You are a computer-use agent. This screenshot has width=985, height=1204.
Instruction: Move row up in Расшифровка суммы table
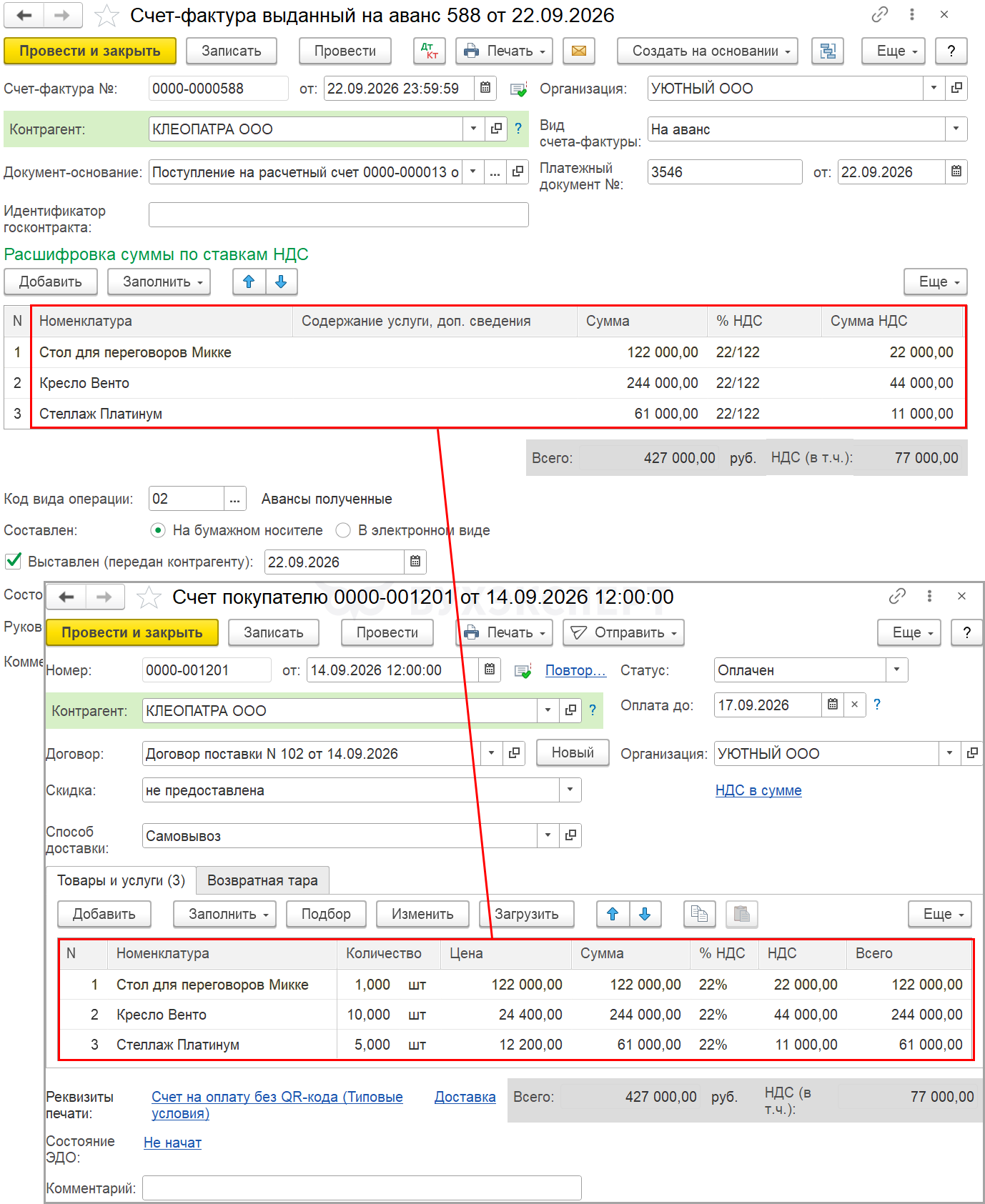(249, 282)
